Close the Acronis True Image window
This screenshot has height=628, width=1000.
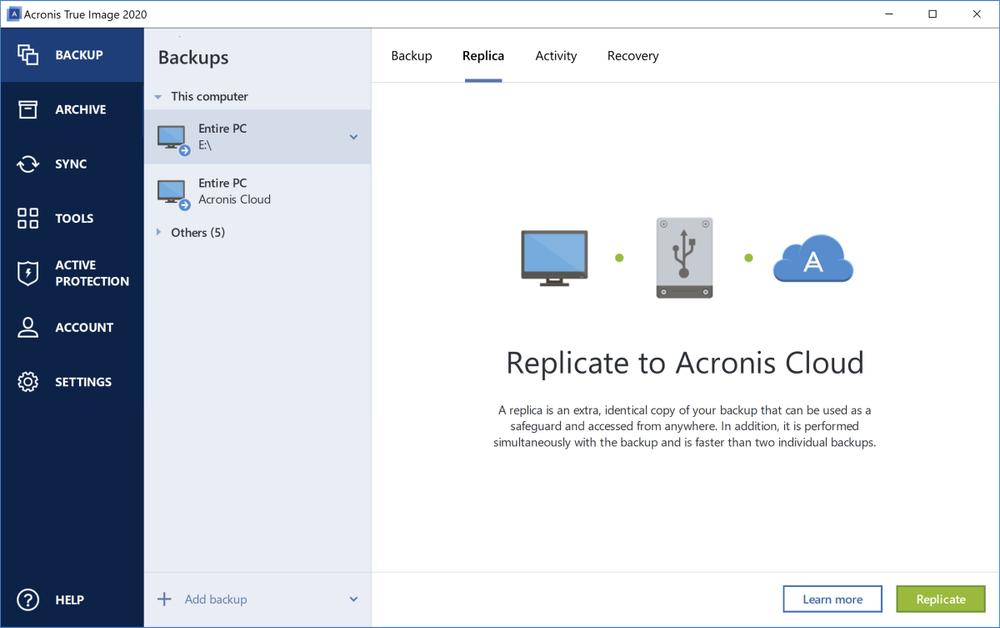976,14
